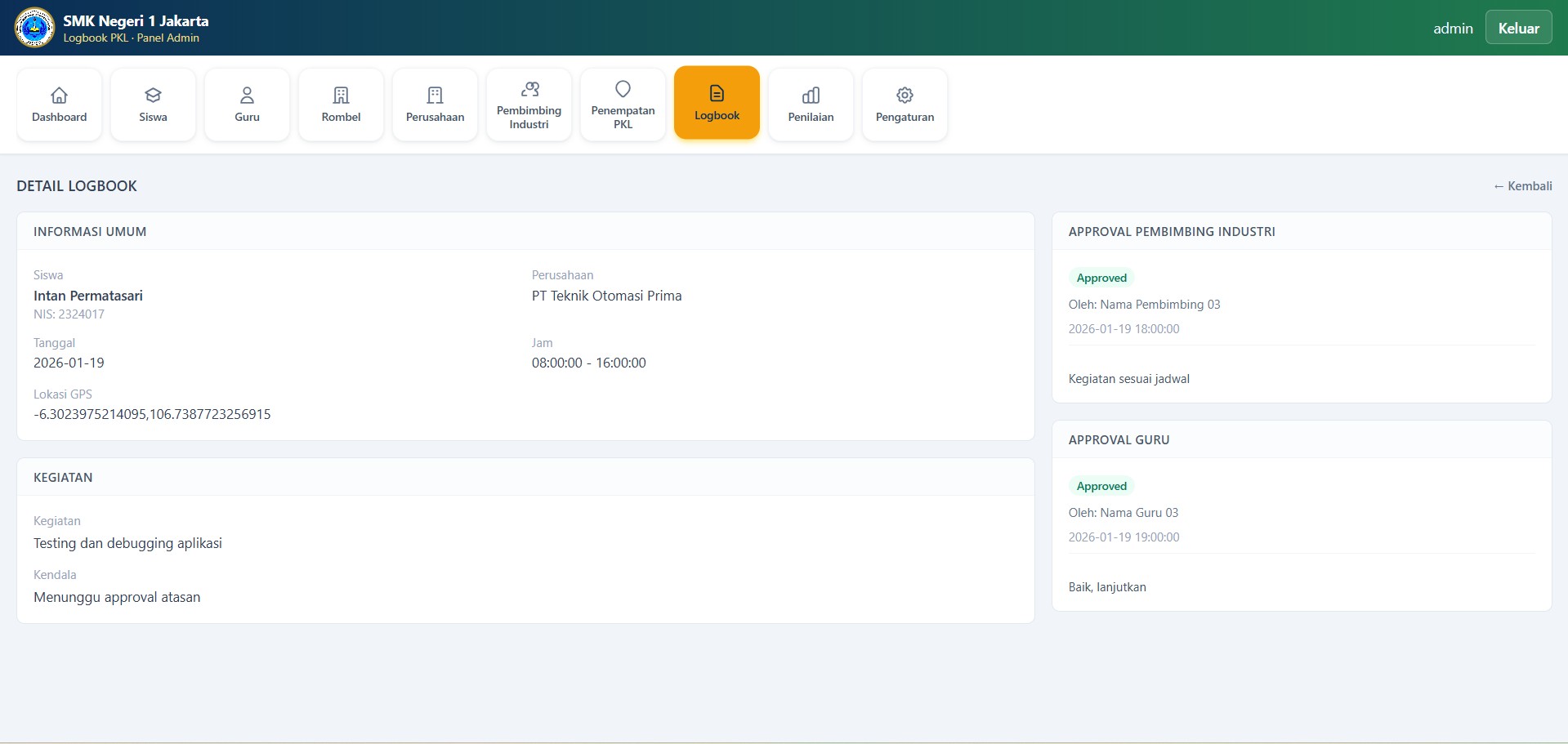This screenshot has height=744, width=1568.
Task: Select the Logbook document icon
Action: pyautogui.click(x=717, y=93)
